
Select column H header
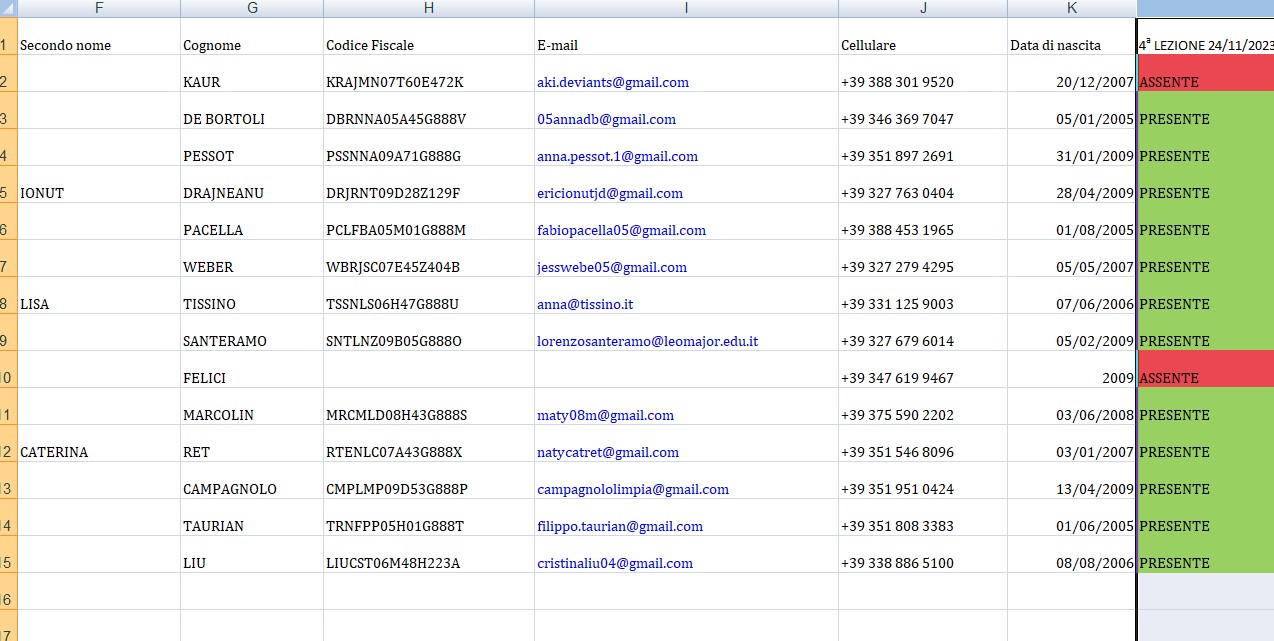point(429,8)
